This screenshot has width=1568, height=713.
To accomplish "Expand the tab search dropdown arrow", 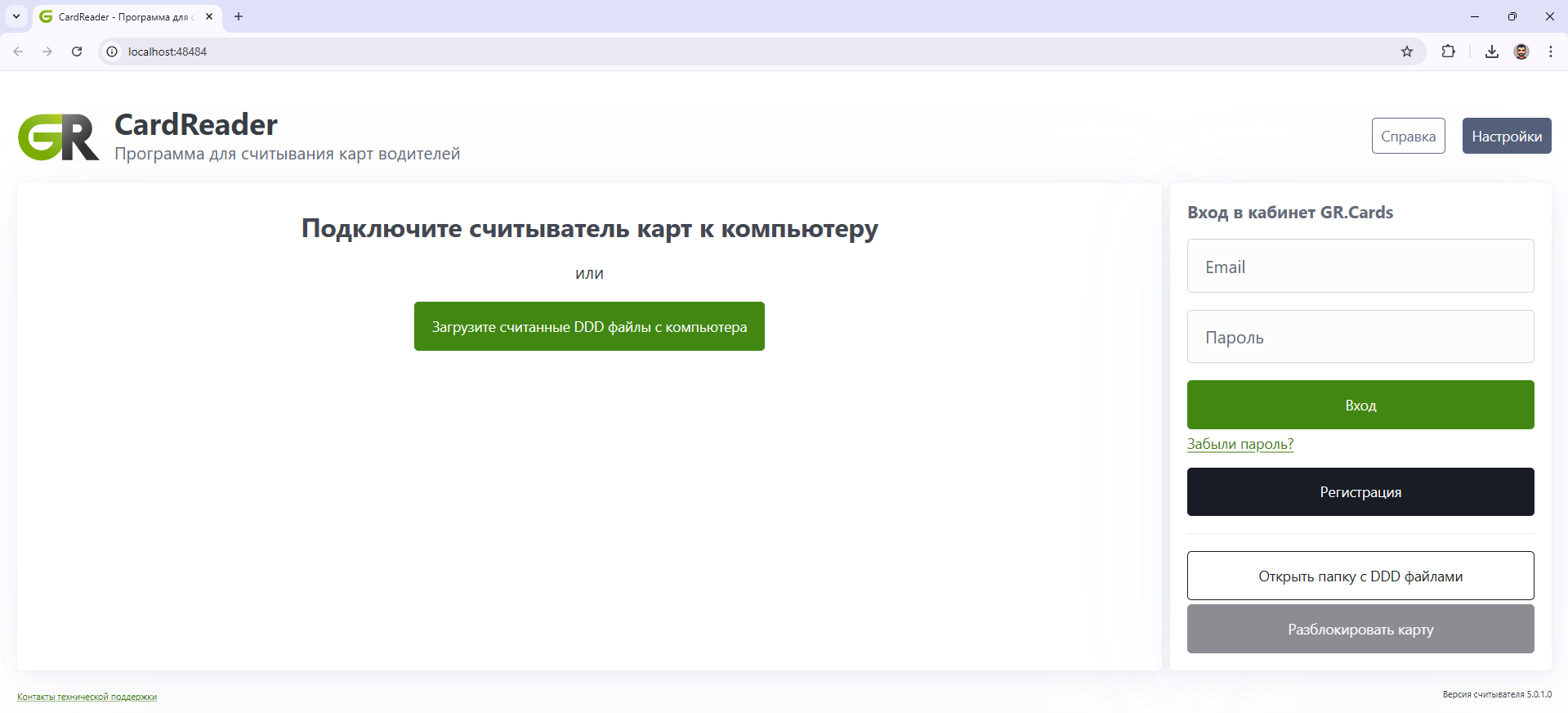I will pyautogui.click(x=16, y=16).
